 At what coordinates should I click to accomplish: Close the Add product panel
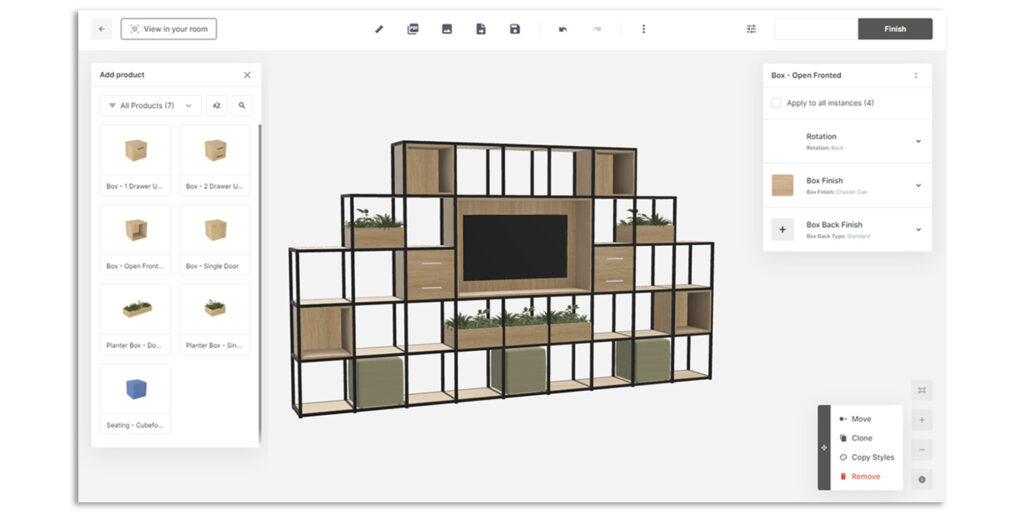[x=247, y=75]
